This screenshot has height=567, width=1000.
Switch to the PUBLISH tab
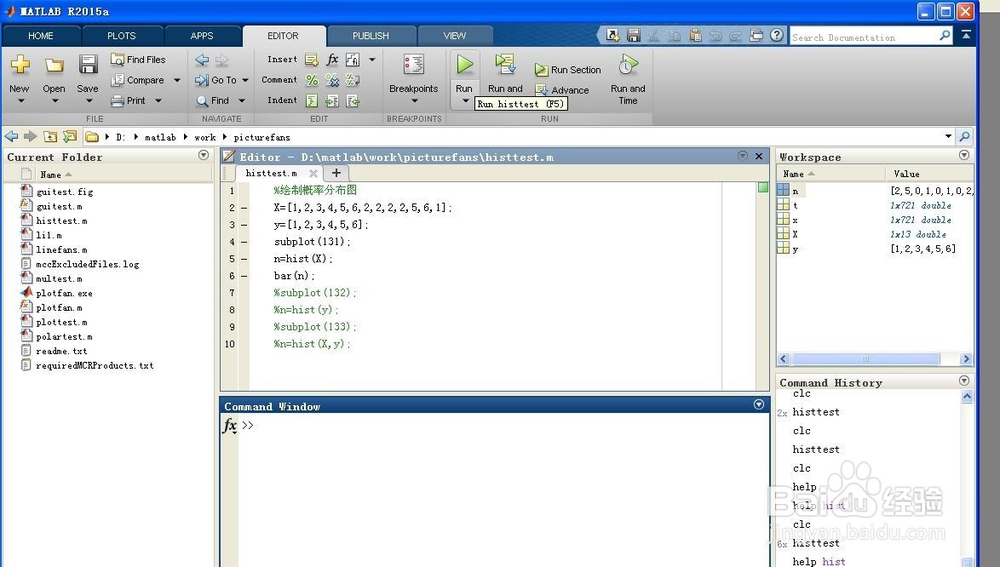pyautogui.click(x=371, y=36)
